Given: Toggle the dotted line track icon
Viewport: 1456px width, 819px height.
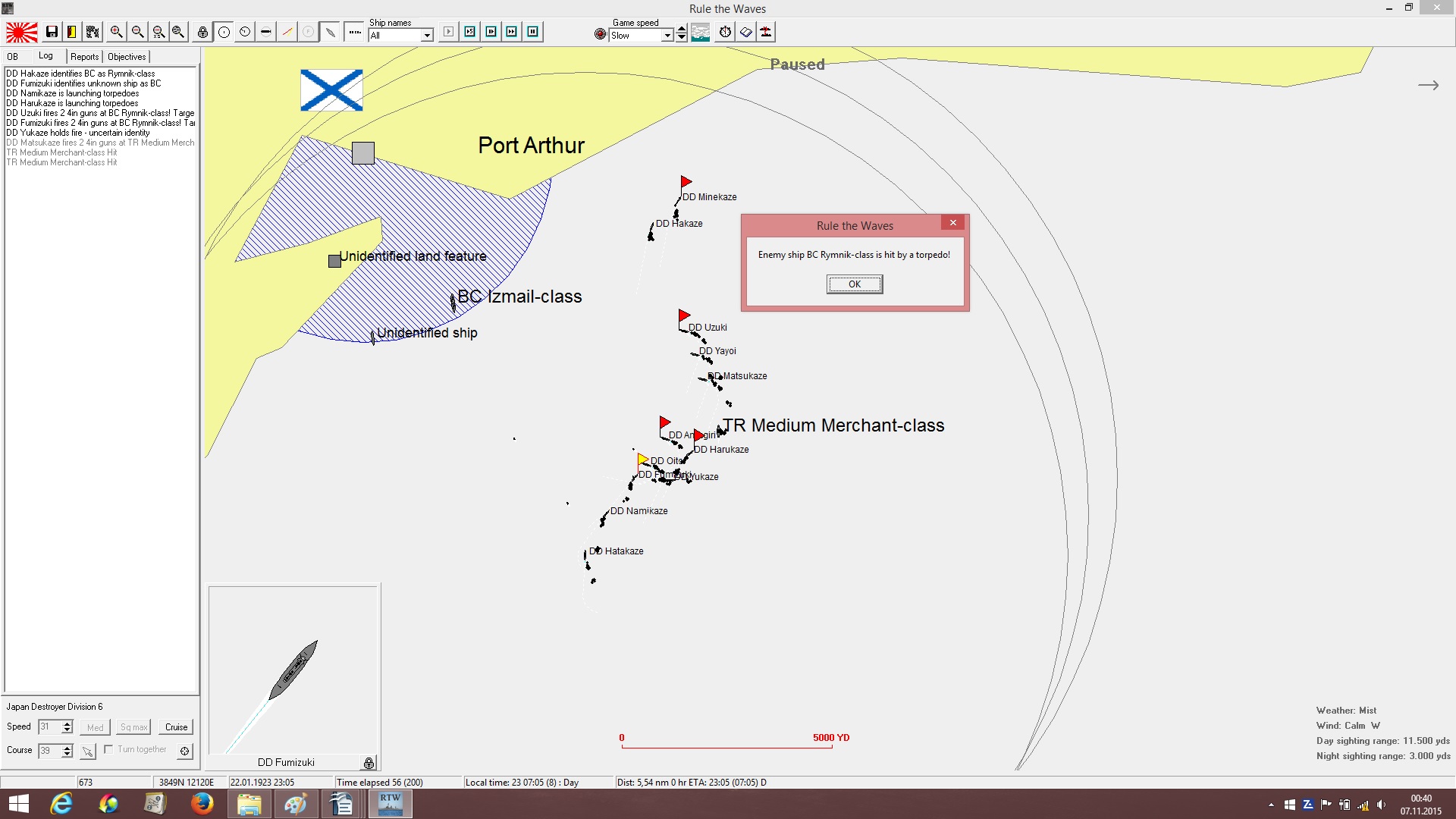Looking at the screenshot, I should pos(354,32).
